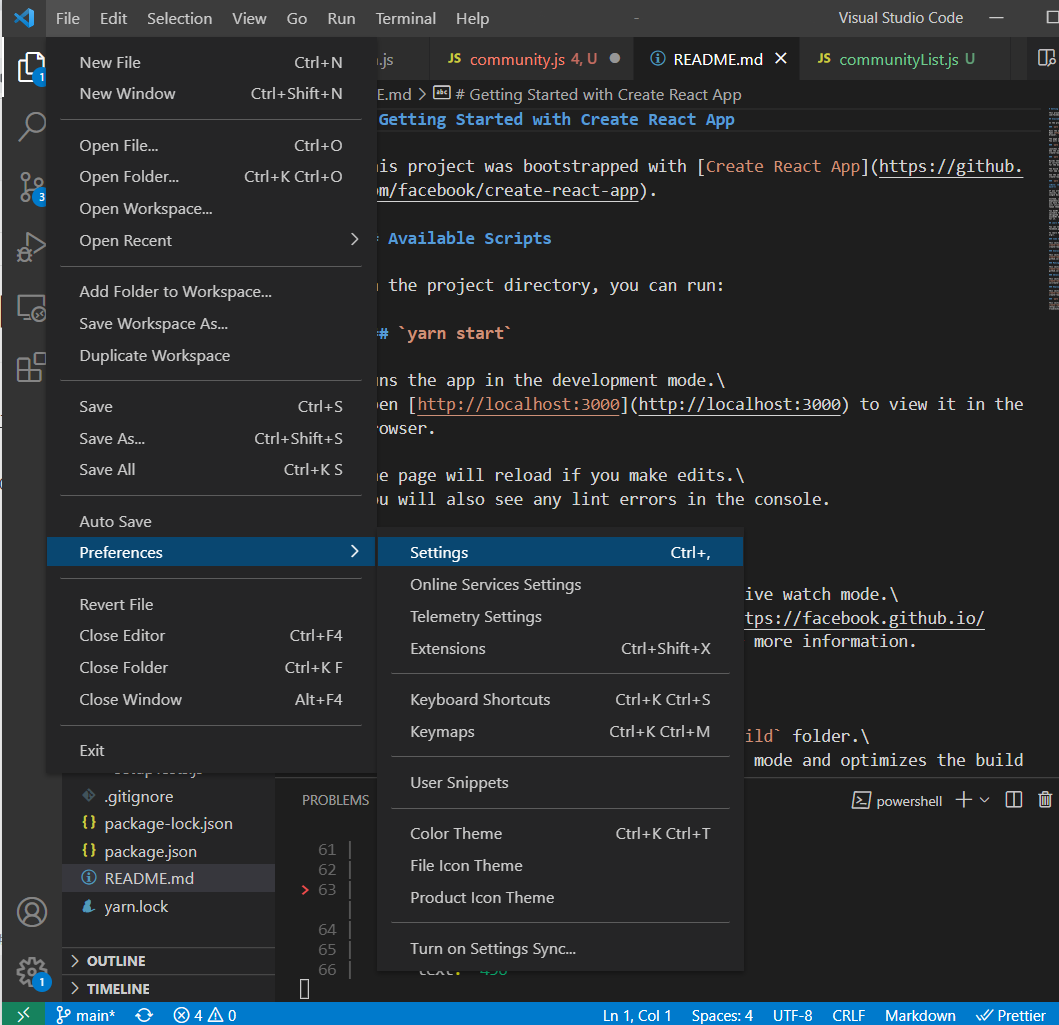The image size is (1059, 1025).
Task: Choose Save As... menu item
Action: tap(211, 438)
